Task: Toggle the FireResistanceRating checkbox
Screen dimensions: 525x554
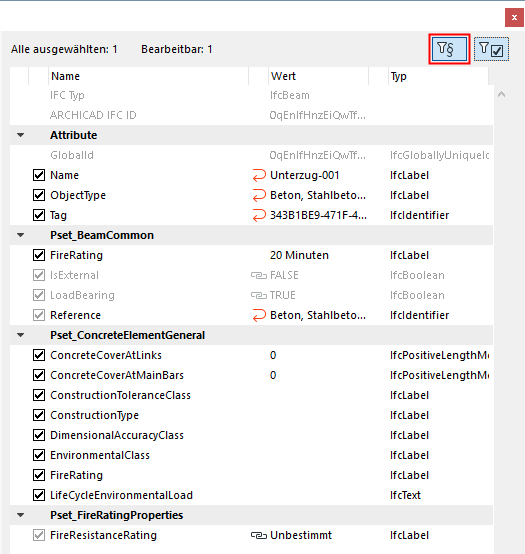Action: [x=39, y=535]
